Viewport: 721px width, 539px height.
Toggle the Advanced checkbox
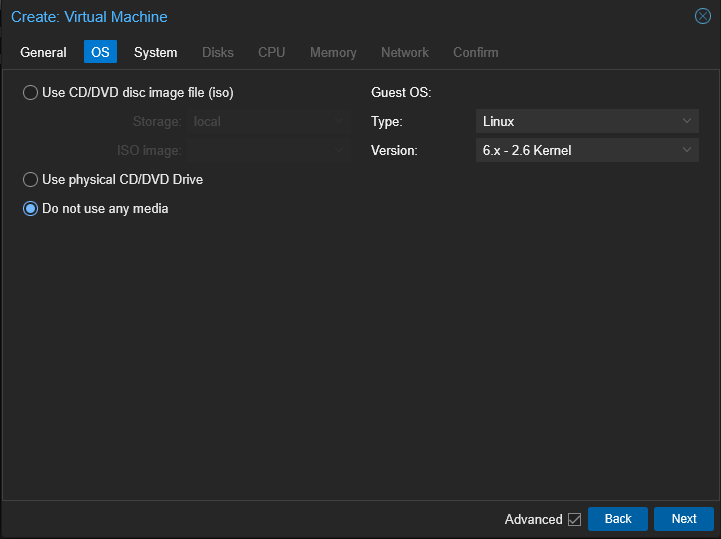574,519
